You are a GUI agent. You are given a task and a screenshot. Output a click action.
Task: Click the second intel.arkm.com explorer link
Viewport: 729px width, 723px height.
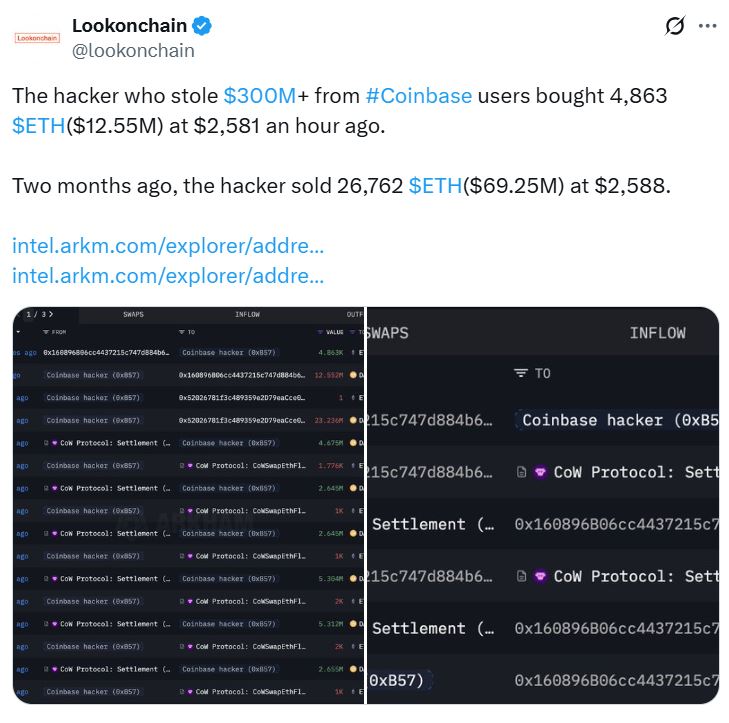[x=168, y=275]
